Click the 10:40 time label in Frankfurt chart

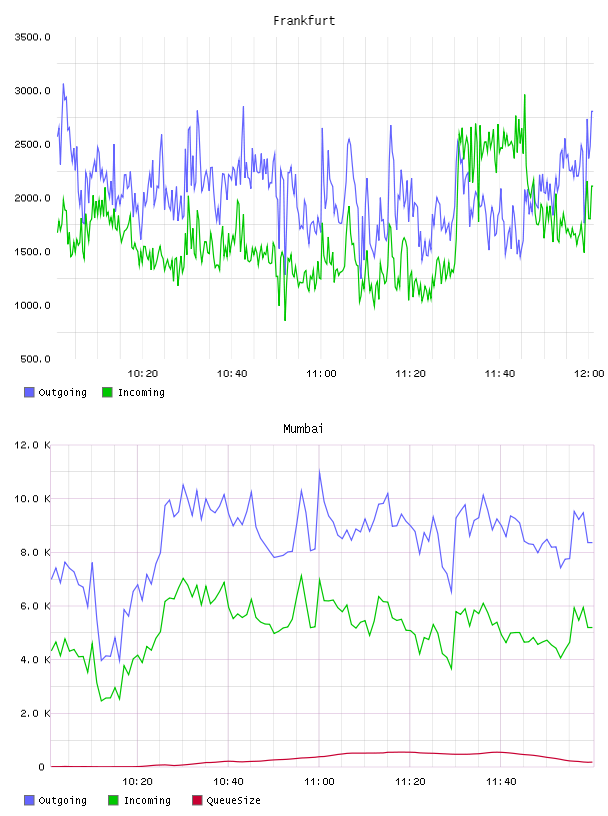pyautogui.click(x=232, y=374)
